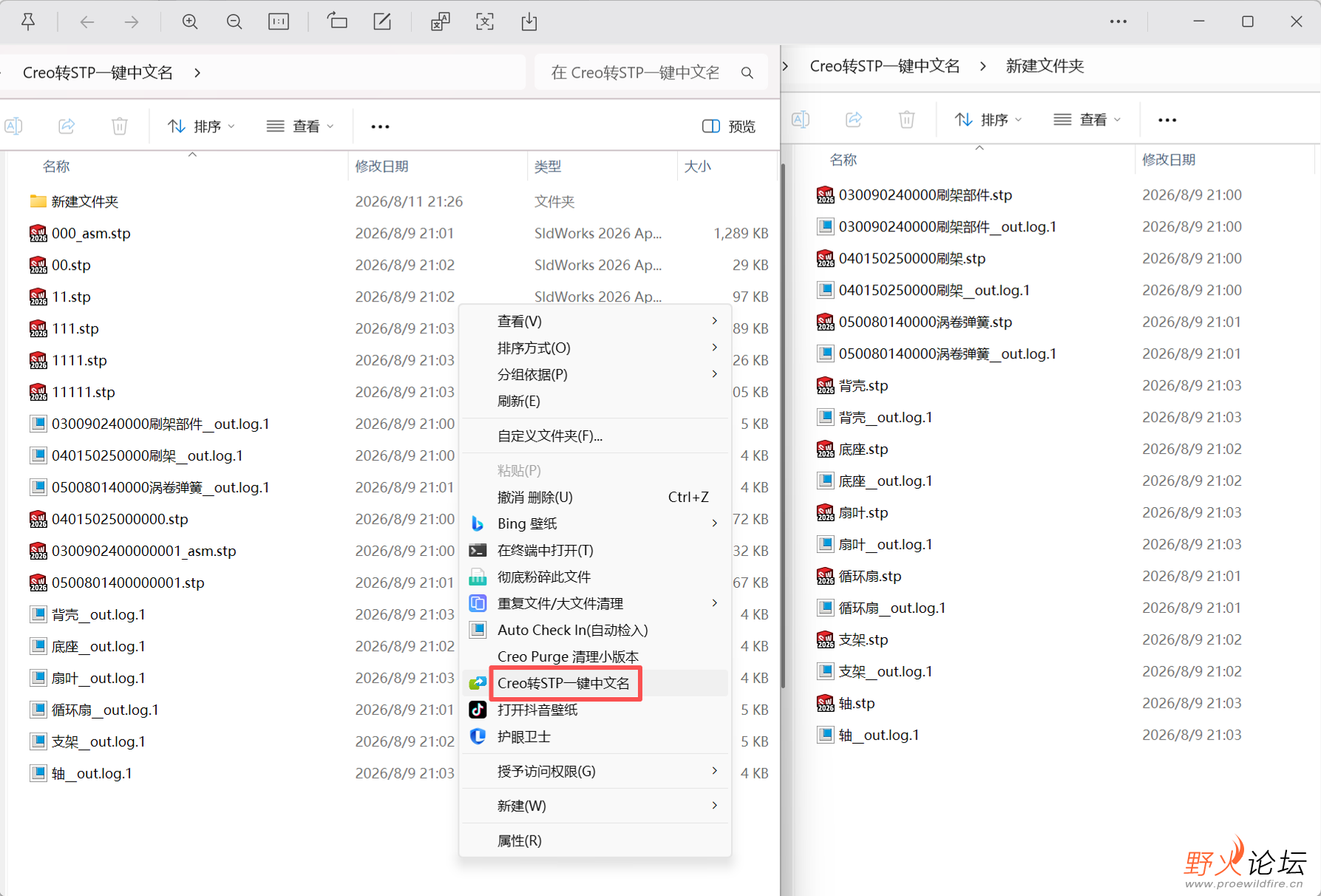Viewport: 1321px width, 896px height.
Task: Open the edit pencil icon in viewer toolbar
Action: point(382,21)
